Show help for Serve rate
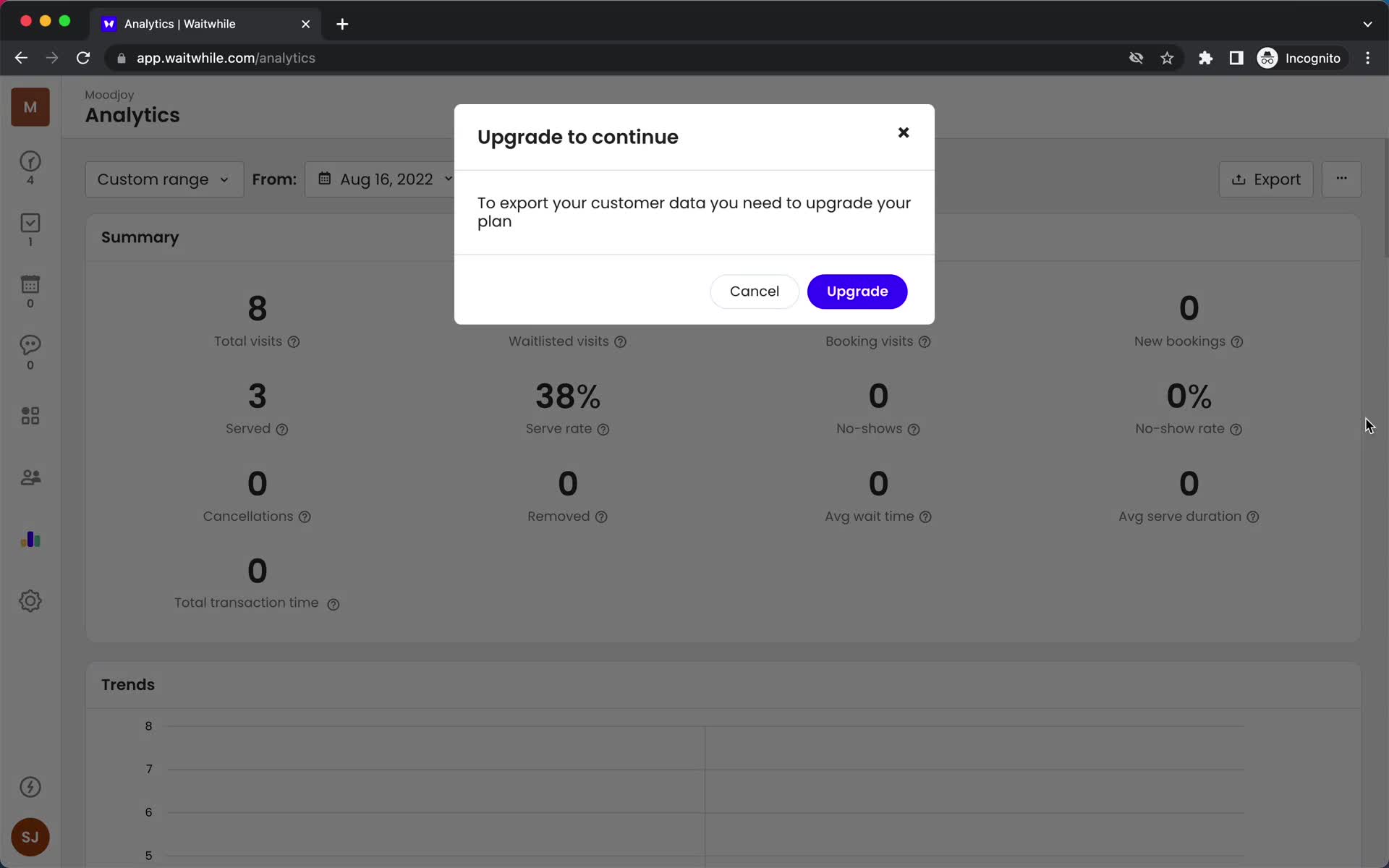Viewport: 1389px width, 868px height. tap(603, 430)
